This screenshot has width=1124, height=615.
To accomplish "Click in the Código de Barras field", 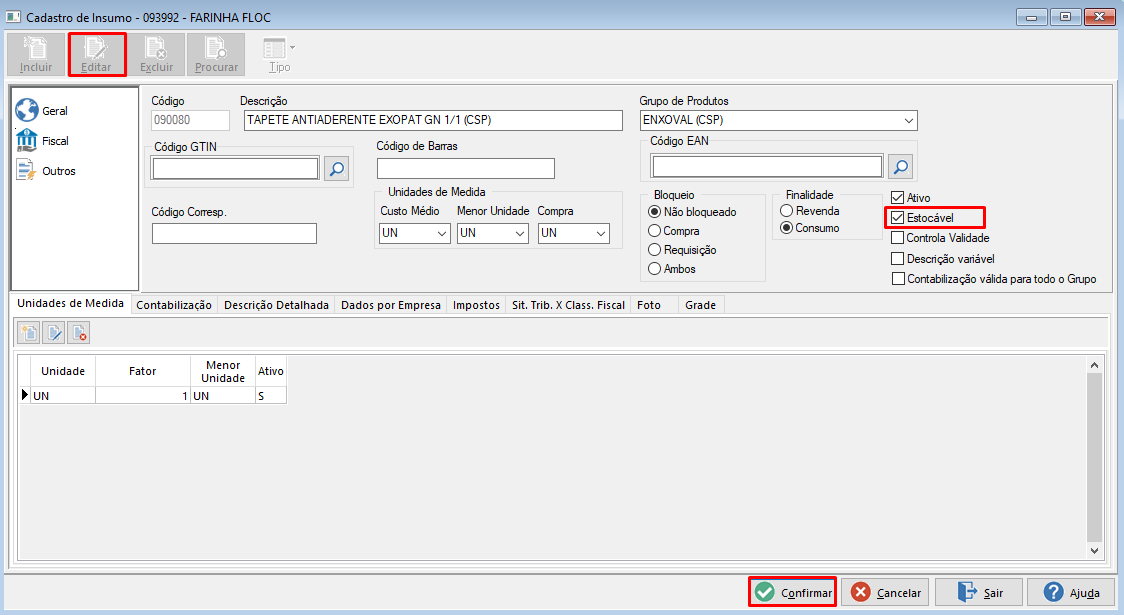I will click(466, 168).
